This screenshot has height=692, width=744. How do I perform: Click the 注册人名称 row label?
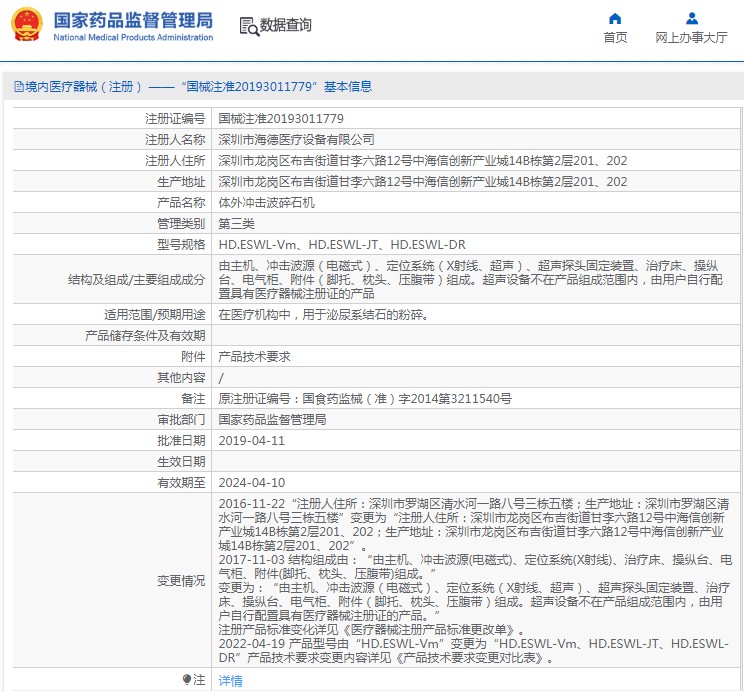(x=175, y=140)
